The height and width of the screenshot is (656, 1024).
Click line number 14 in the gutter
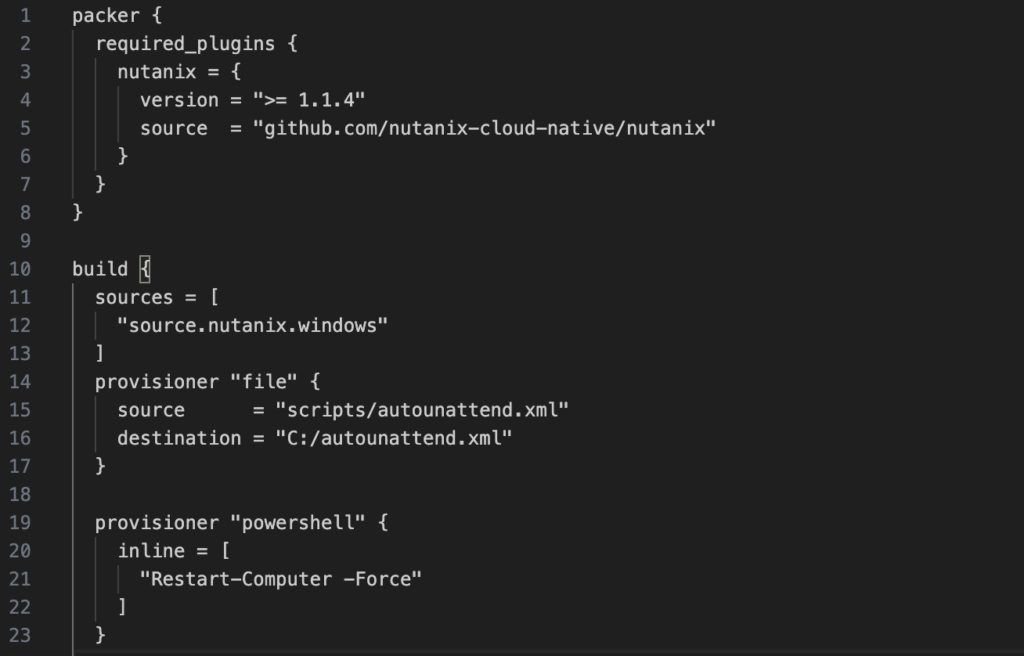(21, 381)
